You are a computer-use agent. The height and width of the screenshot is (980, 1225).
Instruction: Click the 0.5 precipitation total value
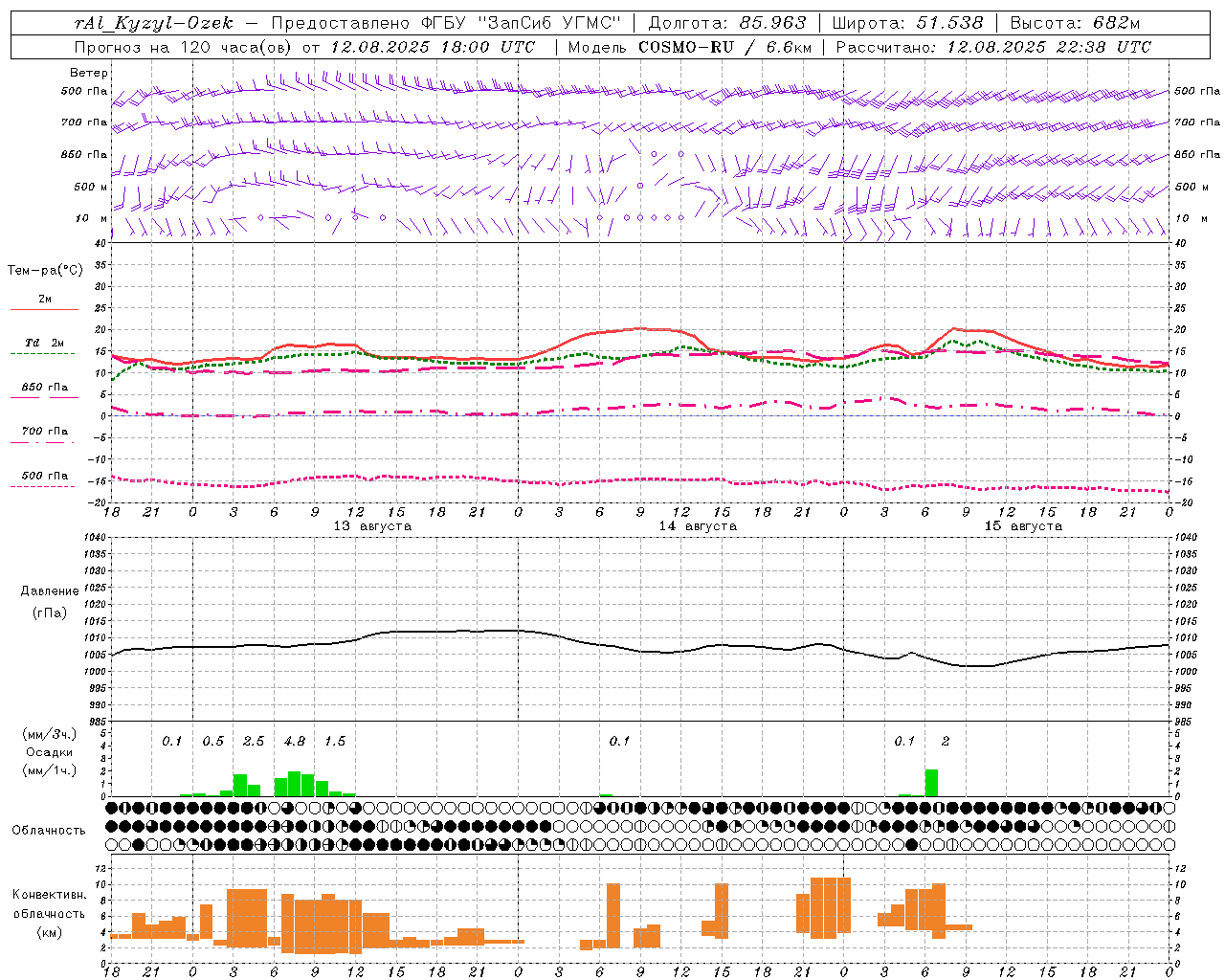tap(212, 742)
